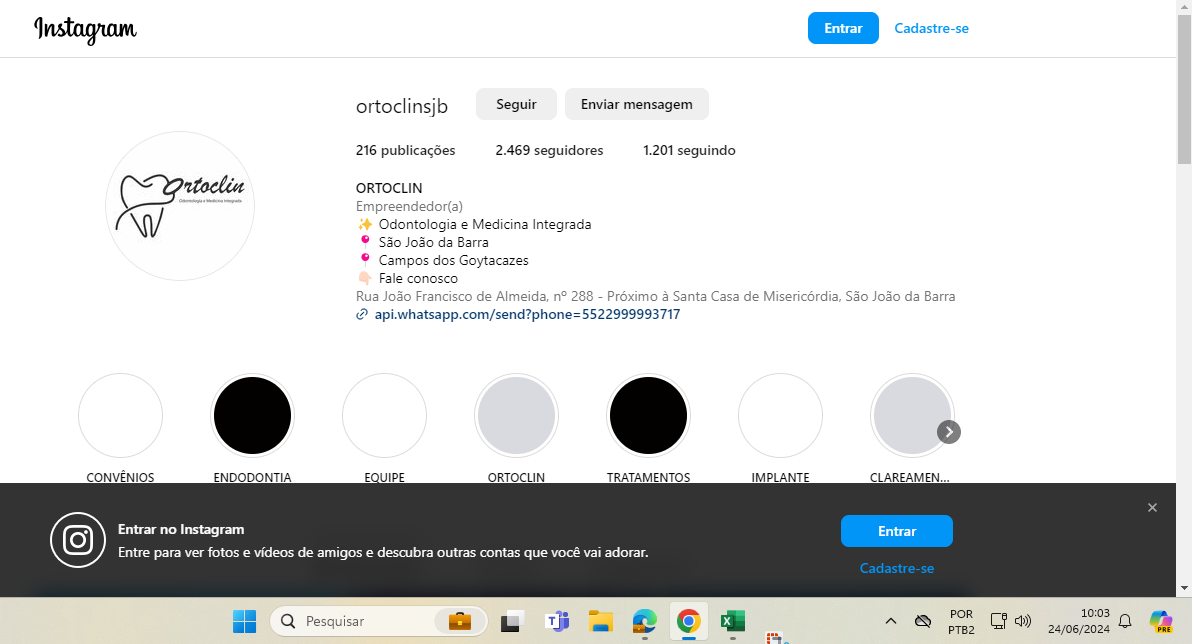Open File Explorer from the taskbar

pyautogui.click(x=601, y=621)
